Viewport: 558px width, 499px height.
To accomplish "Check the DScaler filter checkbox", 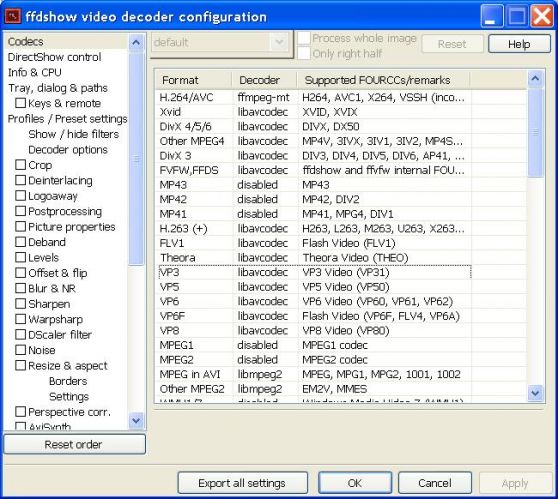I will coord(20,334).
